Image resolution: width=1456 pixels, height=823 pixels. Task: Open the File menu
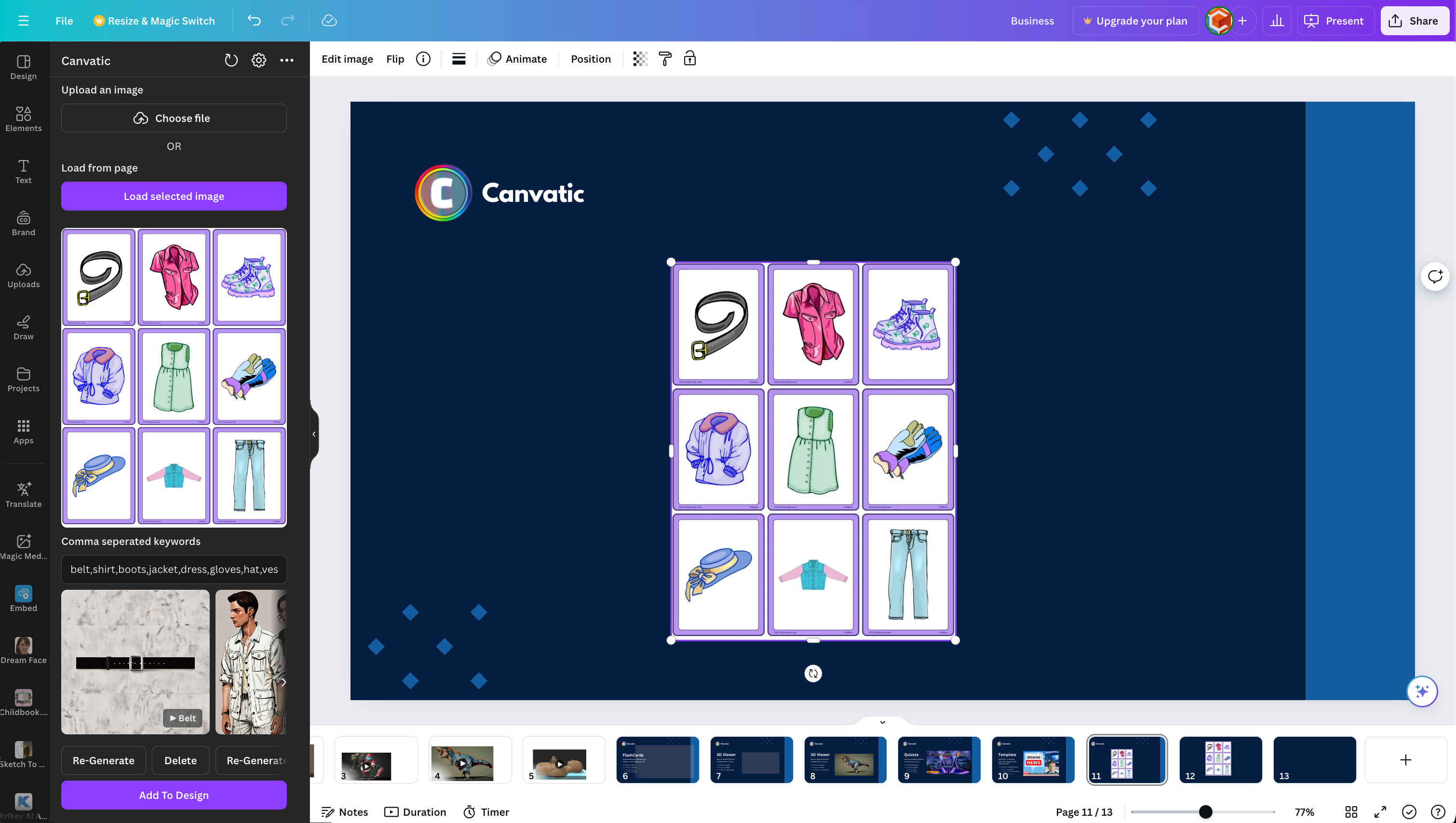tap(64, 21)
